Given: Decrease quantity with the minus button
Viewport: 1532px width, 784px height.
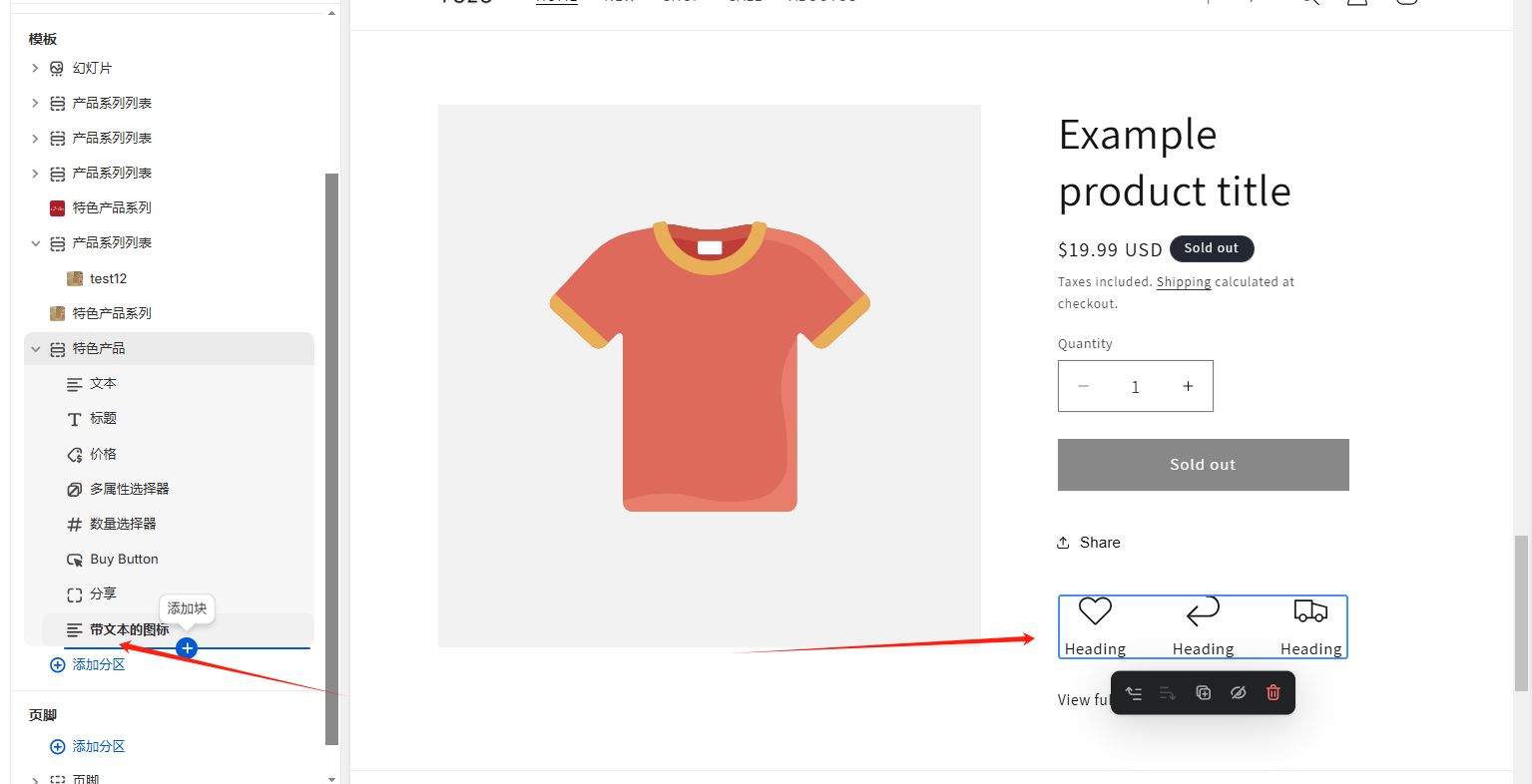Looking at the screenshot, I should [1084, 386].
